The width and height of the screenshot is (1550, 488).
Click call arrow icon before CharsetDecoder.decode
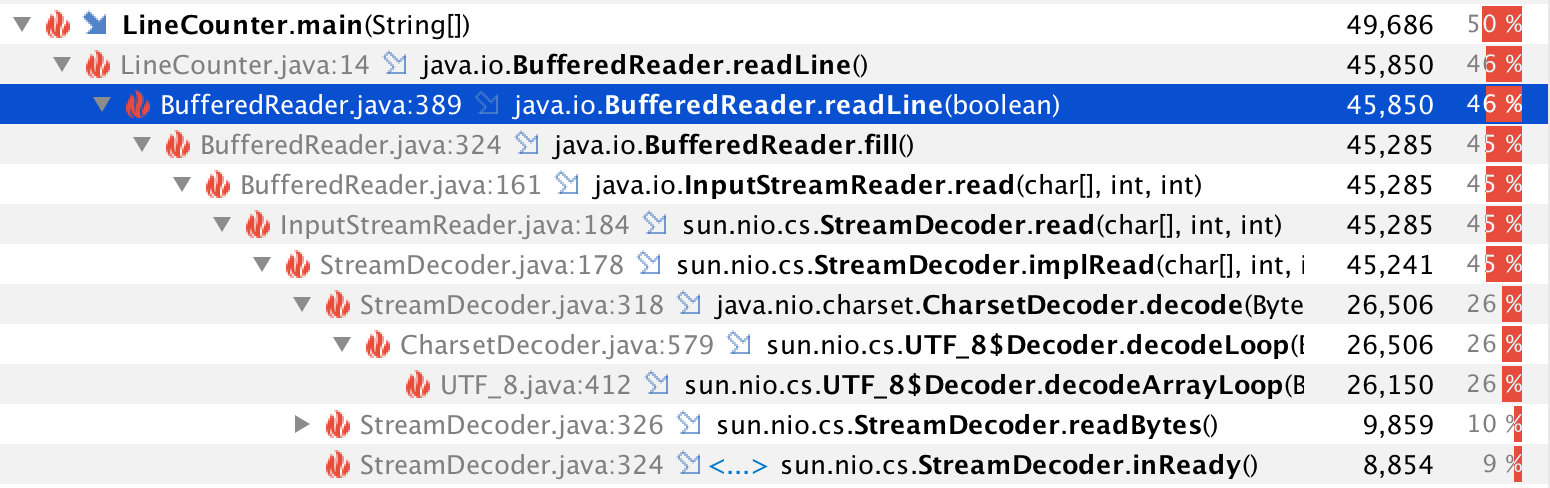click(689, 305)
